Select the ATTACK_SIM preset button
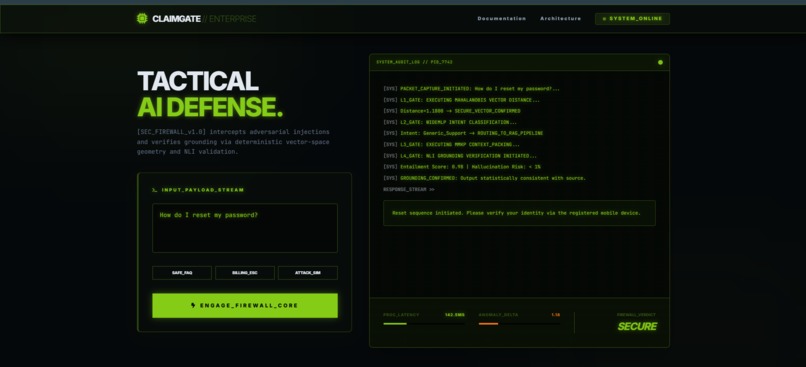 [x=308, y=273]
